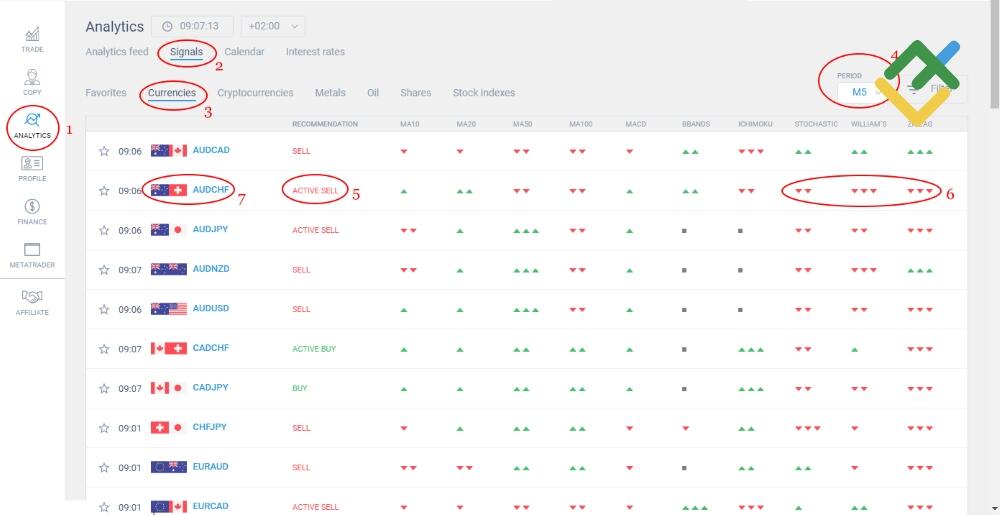Screen dimensions: 1000x515
Task: Click the 09:07:13 time field
Action: (192, 26)
